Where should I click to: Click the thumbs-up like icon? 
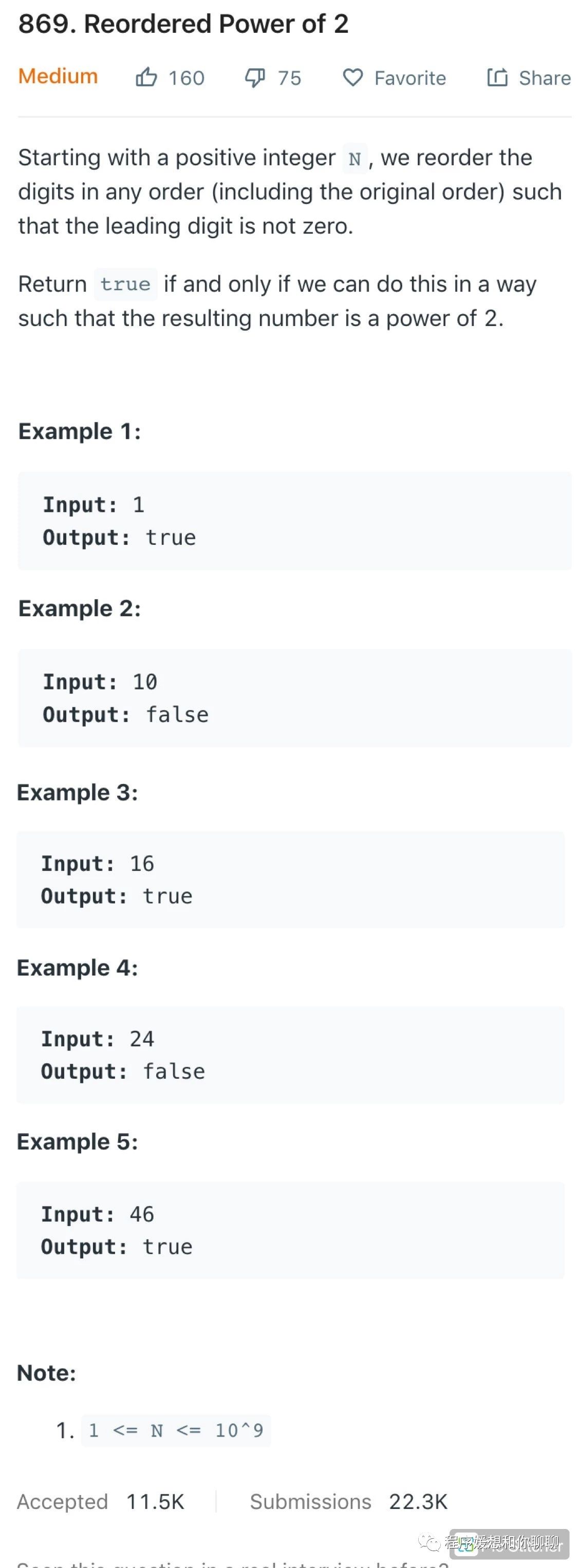[x=146, y=78]
